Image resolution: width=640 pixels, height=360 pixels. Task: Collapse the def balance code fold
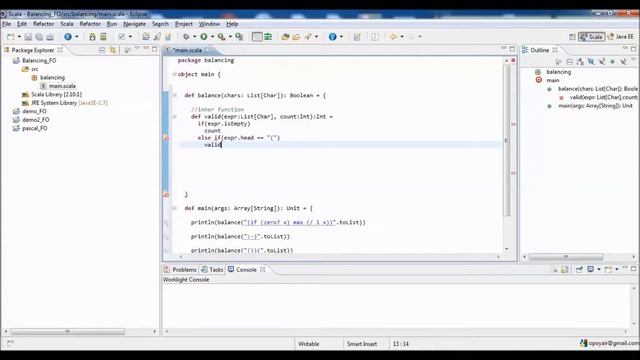coord(174,96)
